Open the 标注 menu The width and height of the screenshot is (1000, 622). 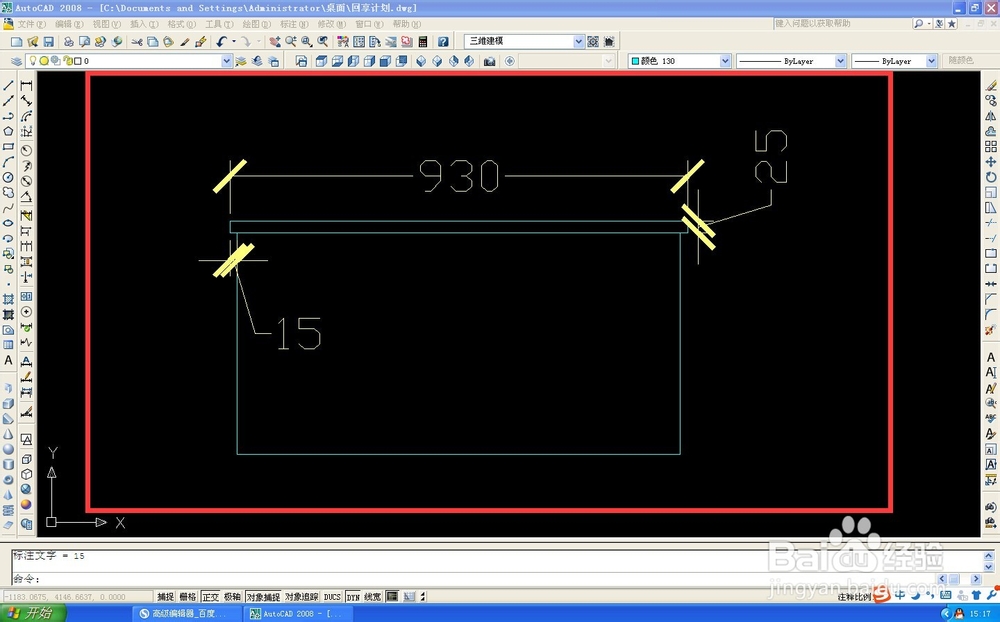(294, 24)
